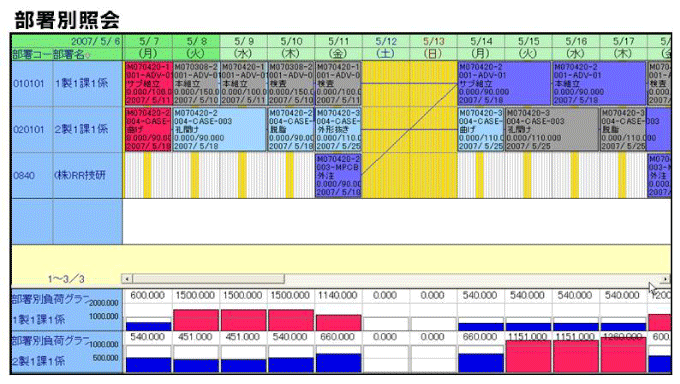This screenshot has height=384, width=680.
Task: Click load value 1151.000 under 5/15
Action: 527,337
